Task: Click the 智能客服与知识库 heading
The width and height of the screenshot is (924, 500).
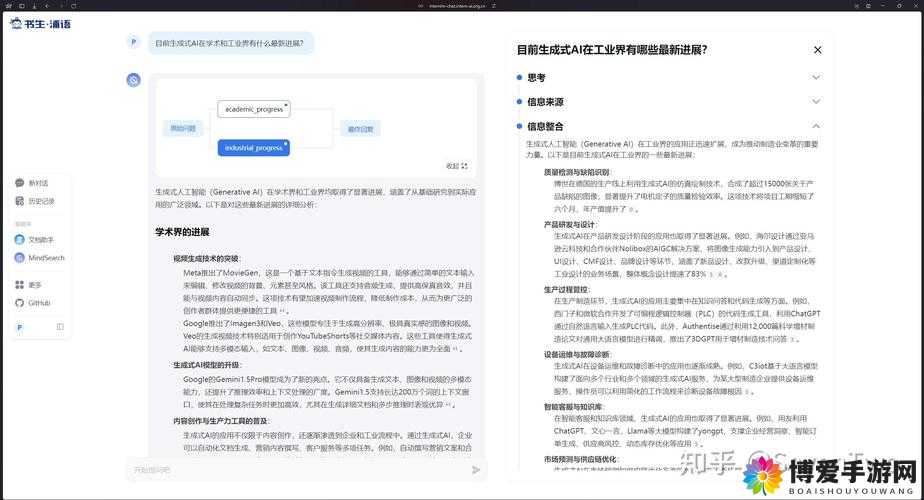Action: [573, 407]
